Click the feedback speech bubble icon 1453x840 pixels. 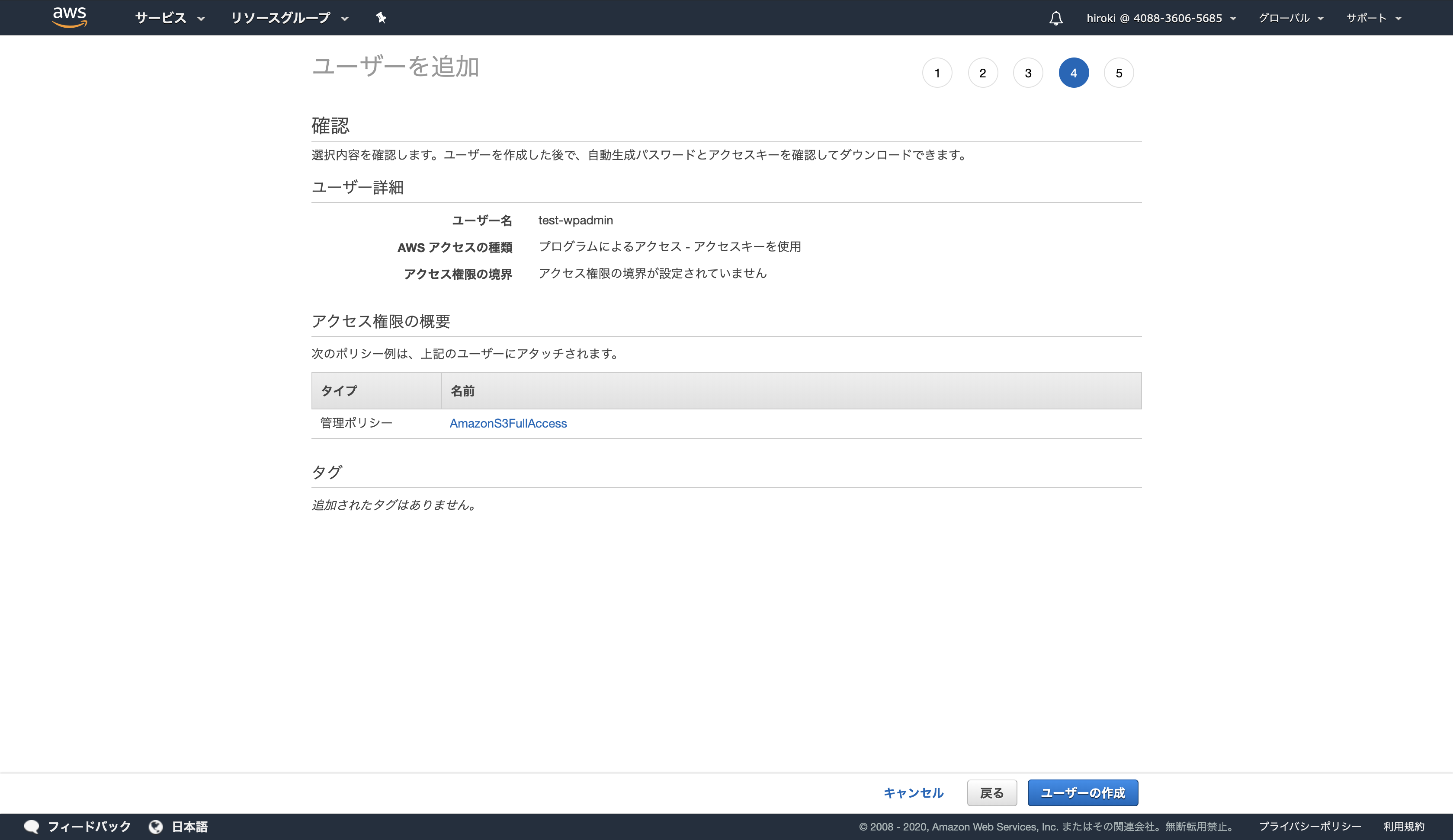(31, 827)
